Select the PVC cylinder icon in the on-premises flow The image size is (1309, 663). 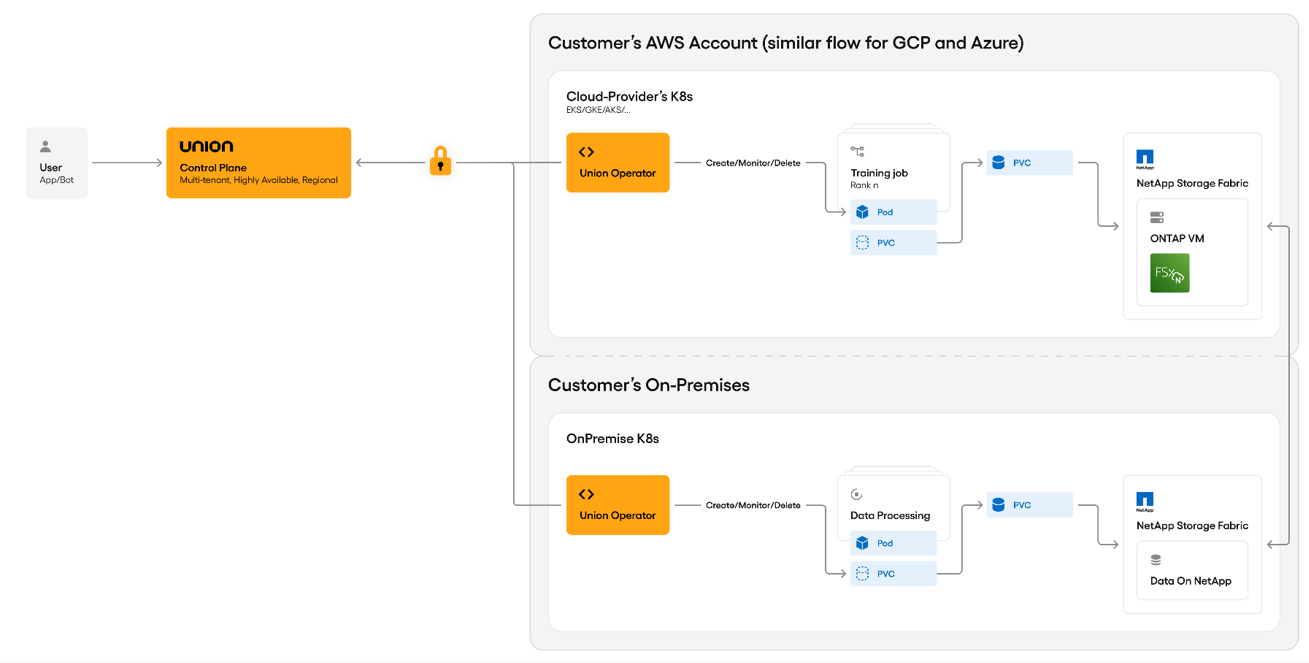[998, 504]
